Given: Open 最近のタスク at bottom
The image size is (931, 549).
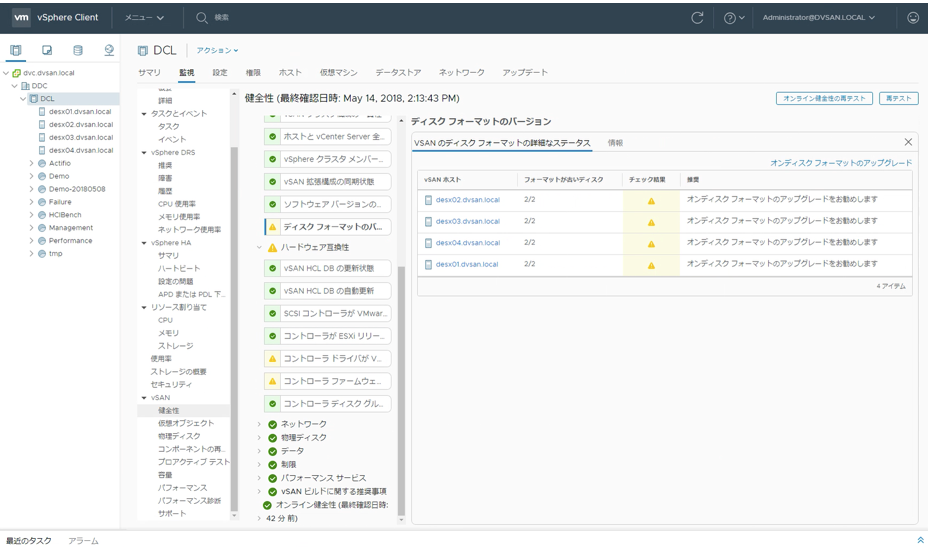Looking at the screenshot, I should [28, 541].
